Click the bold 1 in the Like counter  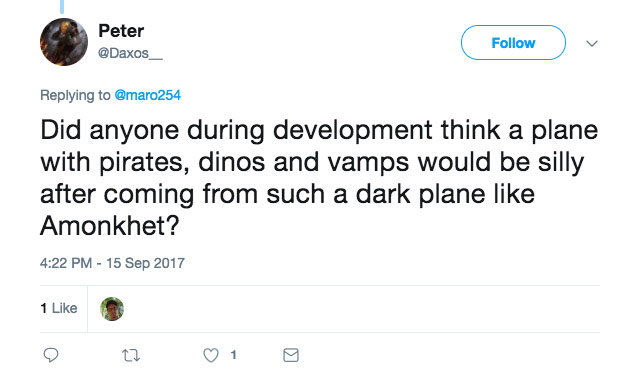tap(44, 308)
